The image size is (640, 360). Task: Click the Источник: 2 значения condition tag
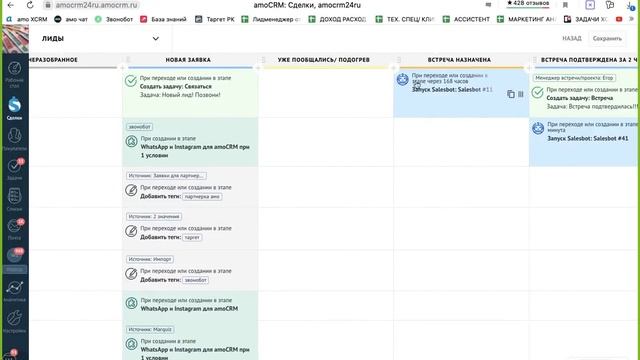click(154, 216)
